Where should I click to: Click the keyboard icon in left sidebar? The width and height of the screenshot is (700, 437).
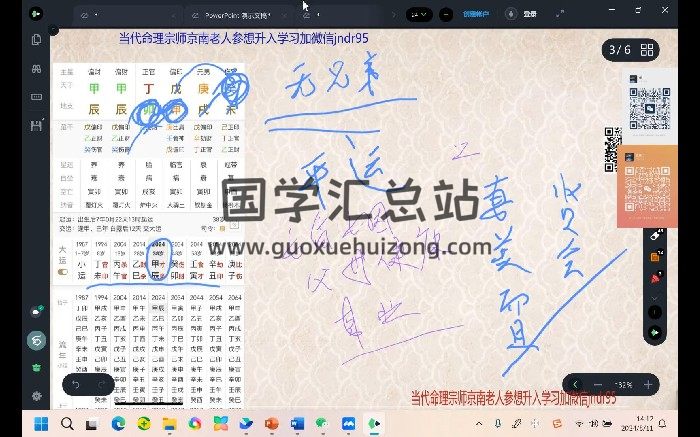pyautogui.click(x=37, y=97)
